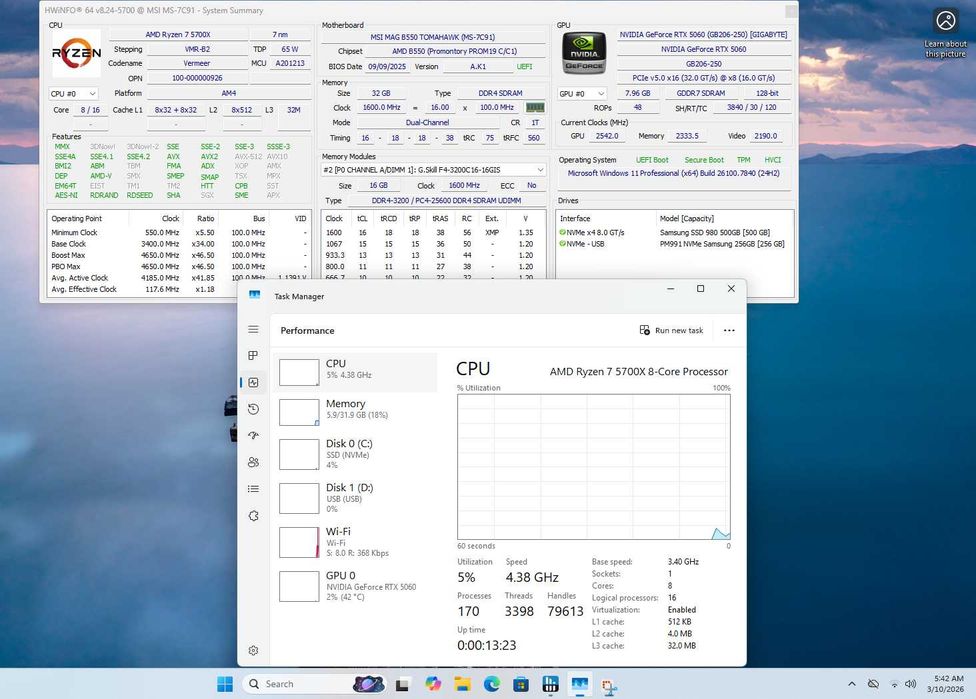976x699 pixels.
Task: Click DDR4-3200 / PC4-25600 module type field
Action: tap(446, 201)
